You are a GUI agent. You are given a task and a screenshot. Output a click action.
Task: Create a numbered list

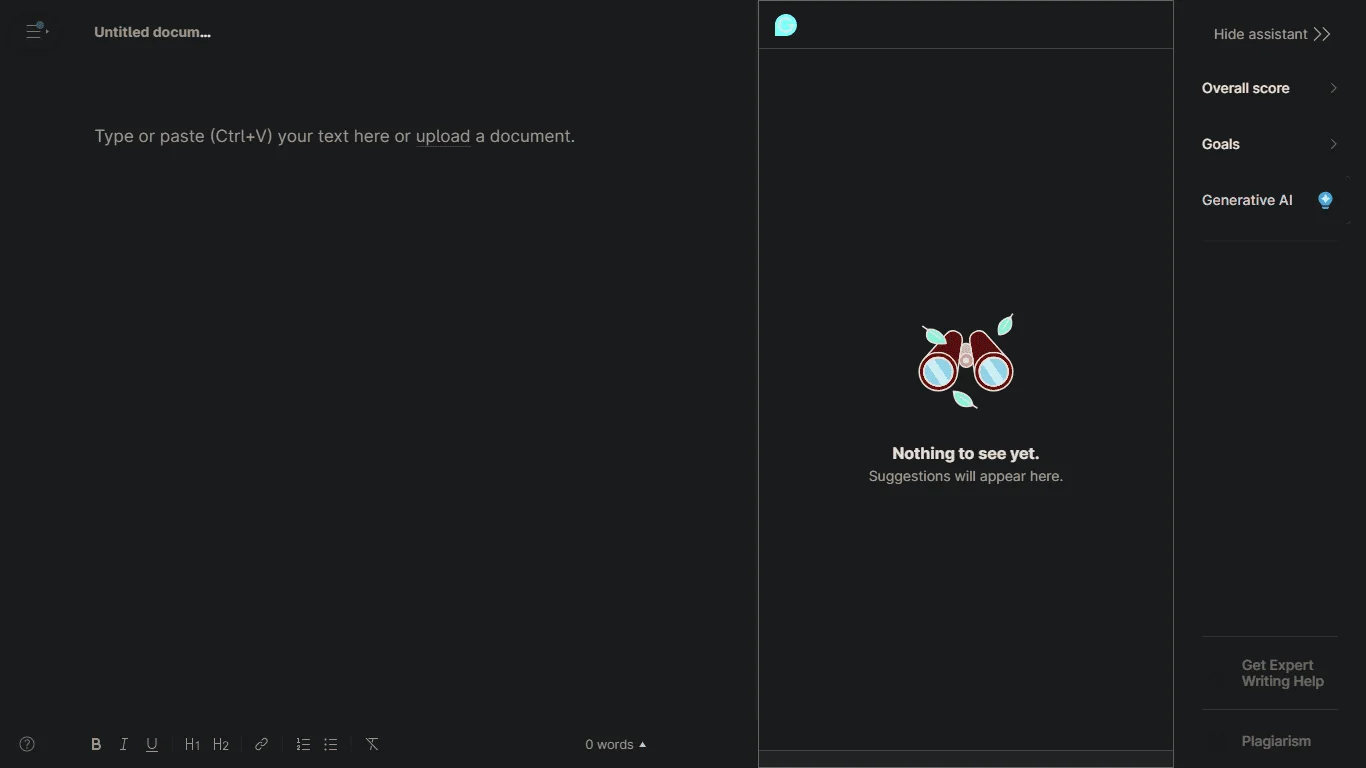pyautogui.click(x=303, y=744)
